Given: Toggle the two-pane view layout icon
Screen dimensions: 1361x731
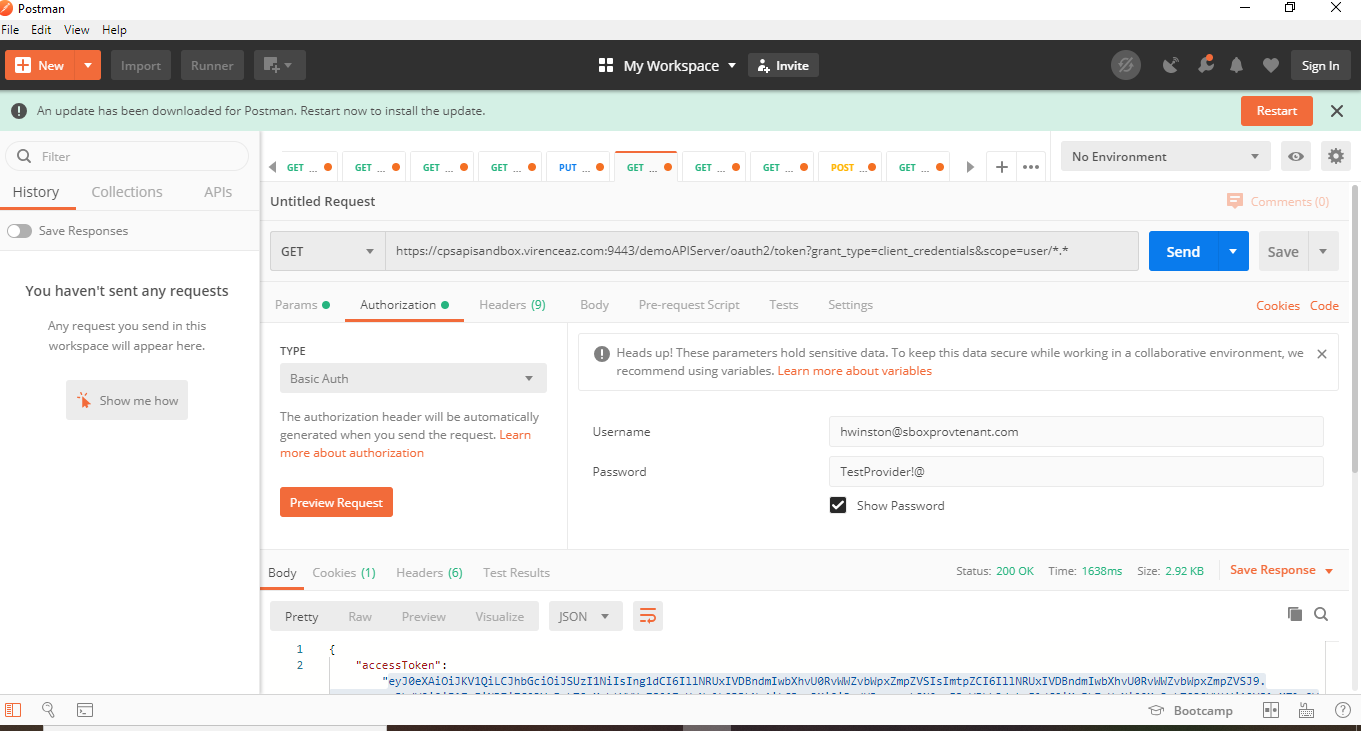Looking at the screenshot, I should [x=1270, y=710].
